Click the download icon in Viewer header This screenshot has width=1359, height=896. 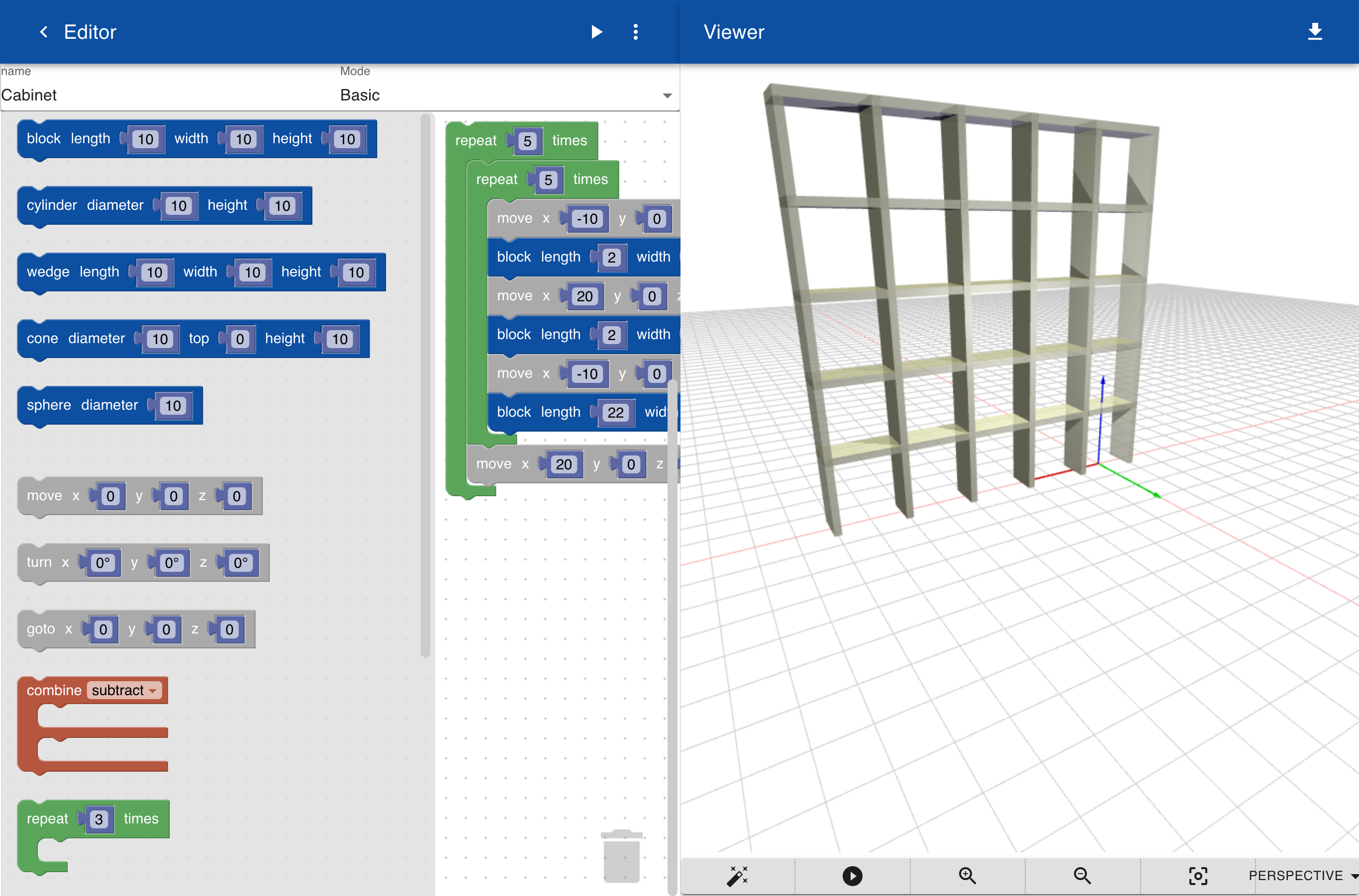1314,31
